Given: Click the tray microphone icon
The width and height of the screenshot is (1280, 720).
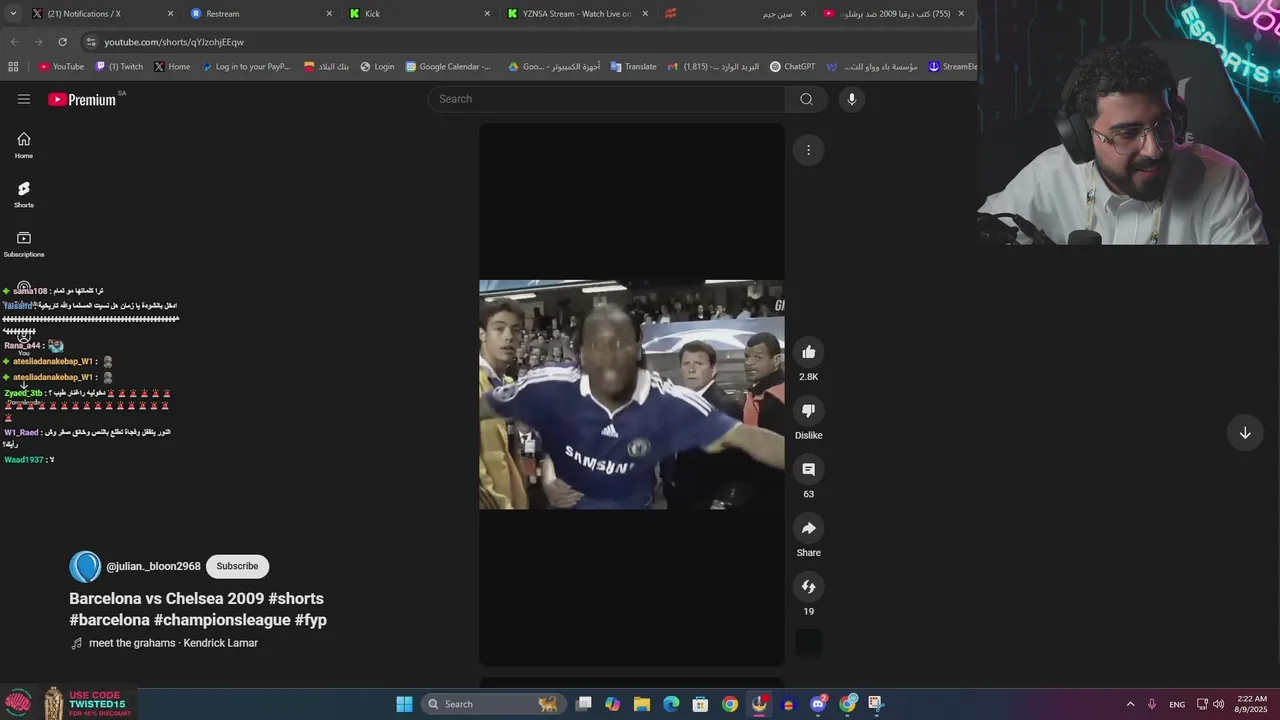Looking at the screenshot, I should pyautogui.click(x=1152, y=704).
